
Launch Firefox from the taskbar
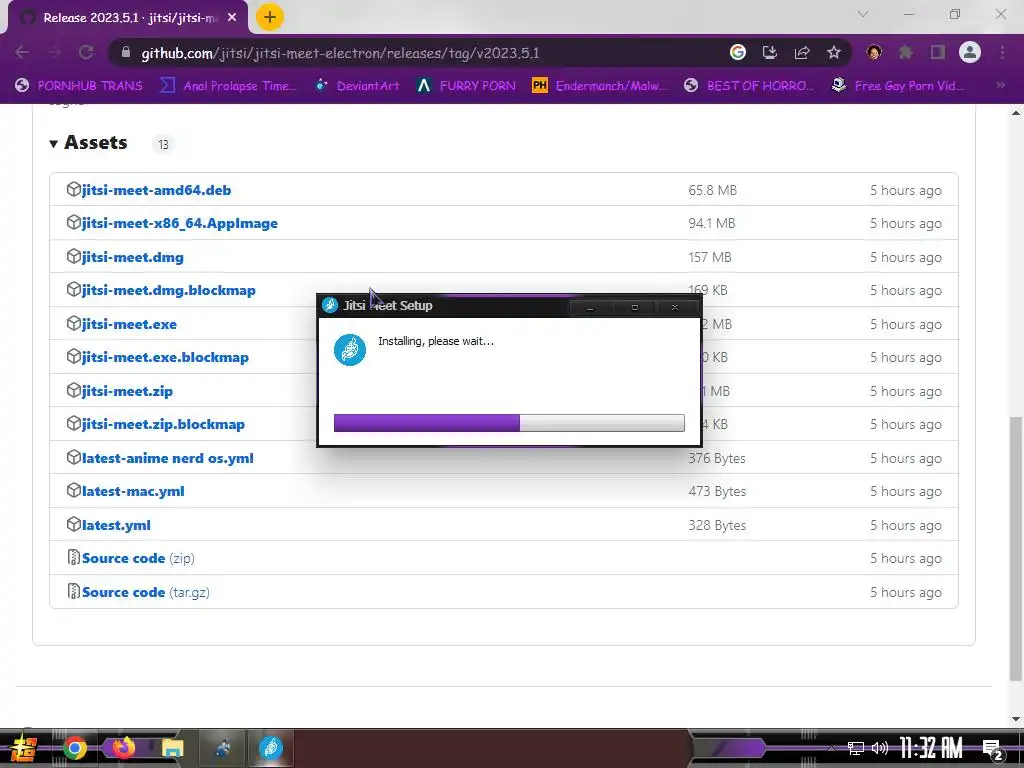click(123, 748)
